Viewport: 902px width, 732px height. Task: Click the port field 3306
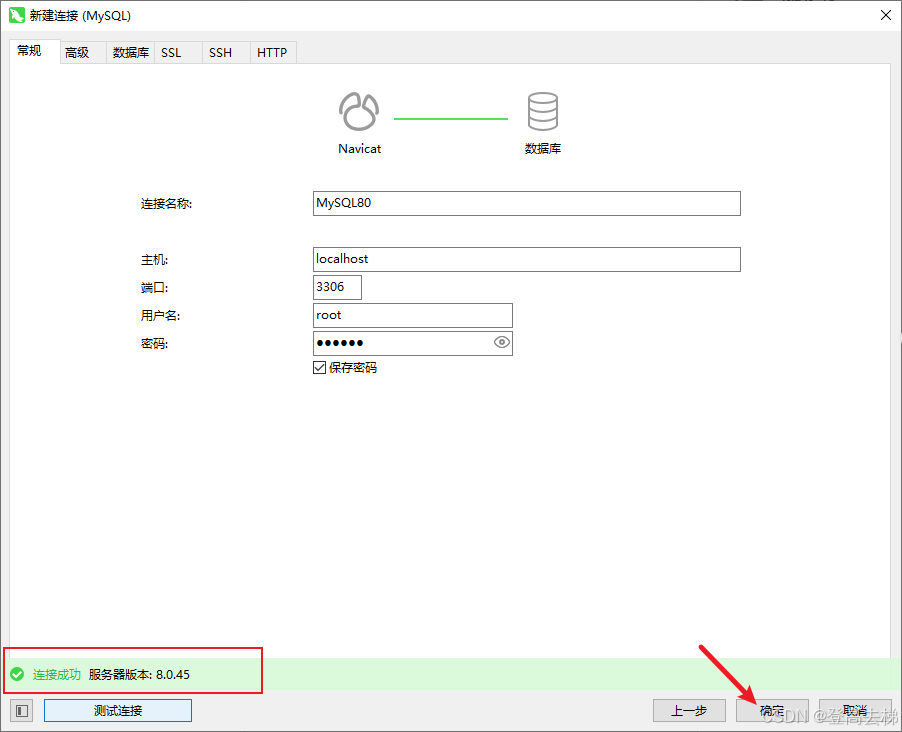337,287
